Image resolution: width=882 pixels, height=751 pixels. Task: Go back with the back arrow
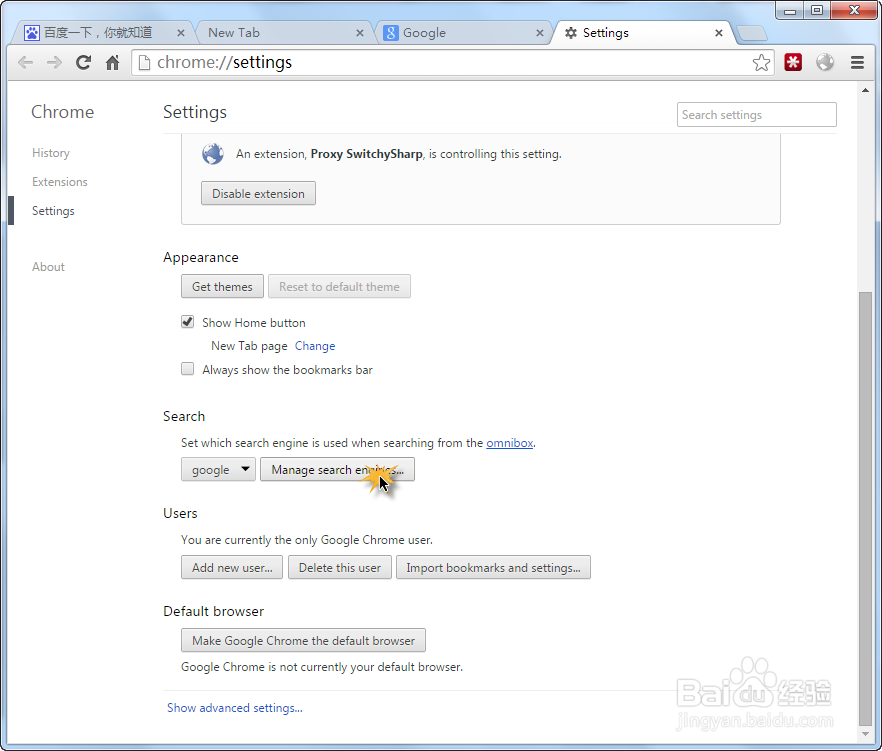point(25,62)
